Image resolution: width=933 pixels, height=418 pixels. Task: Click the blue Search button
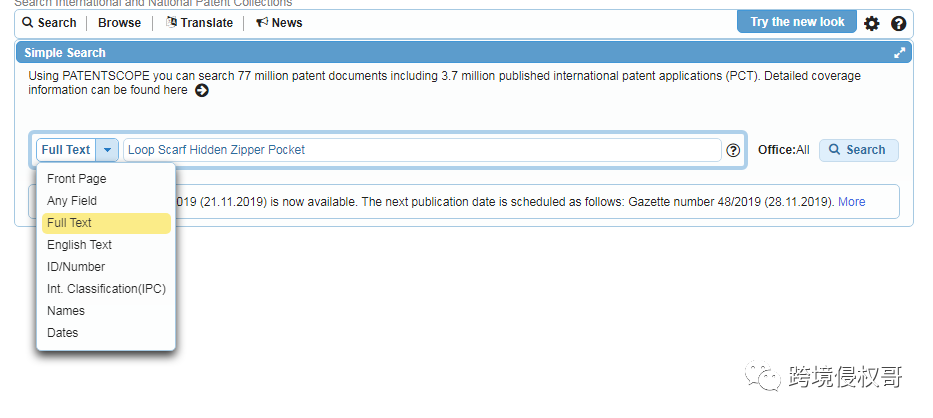[859, 150]
